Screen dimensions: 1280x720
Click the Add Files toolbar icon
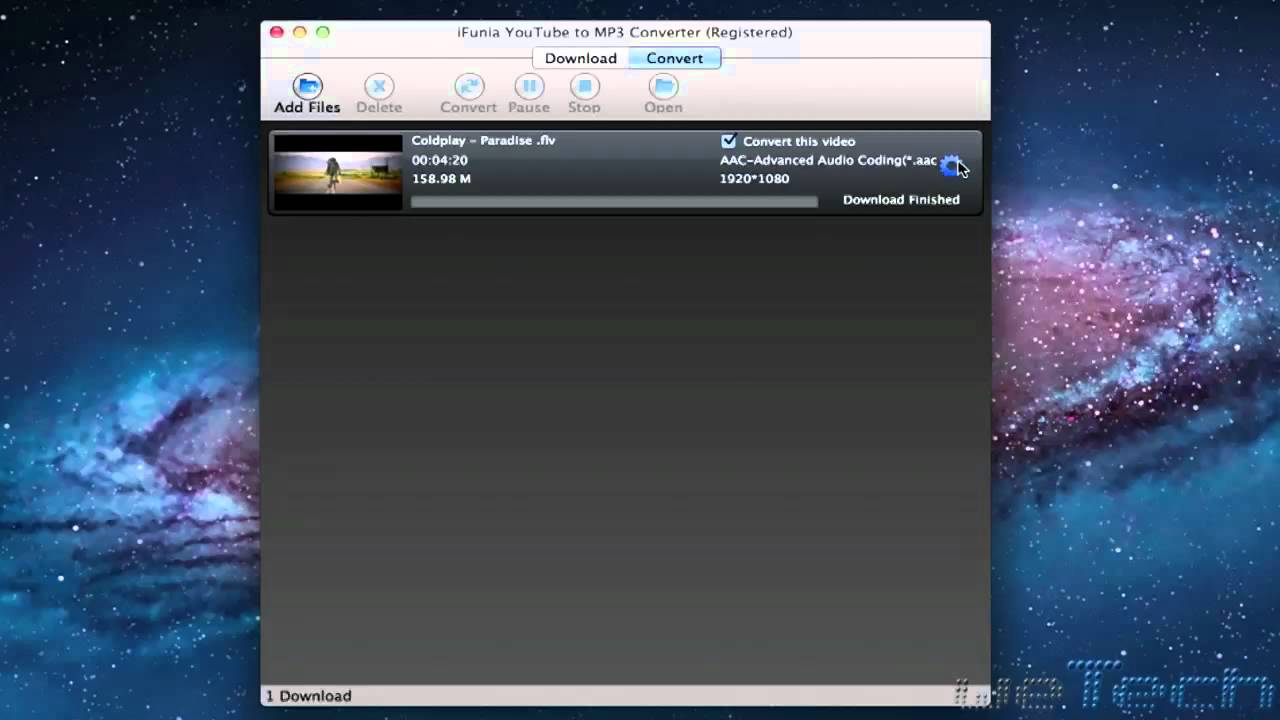tap(307, 87)
